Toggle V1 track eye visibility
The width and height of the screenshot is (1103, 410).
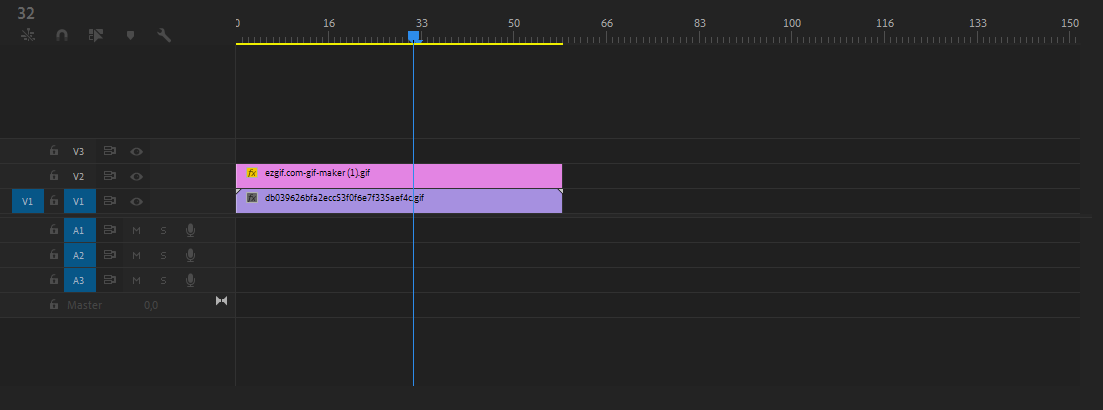point(136,202)
